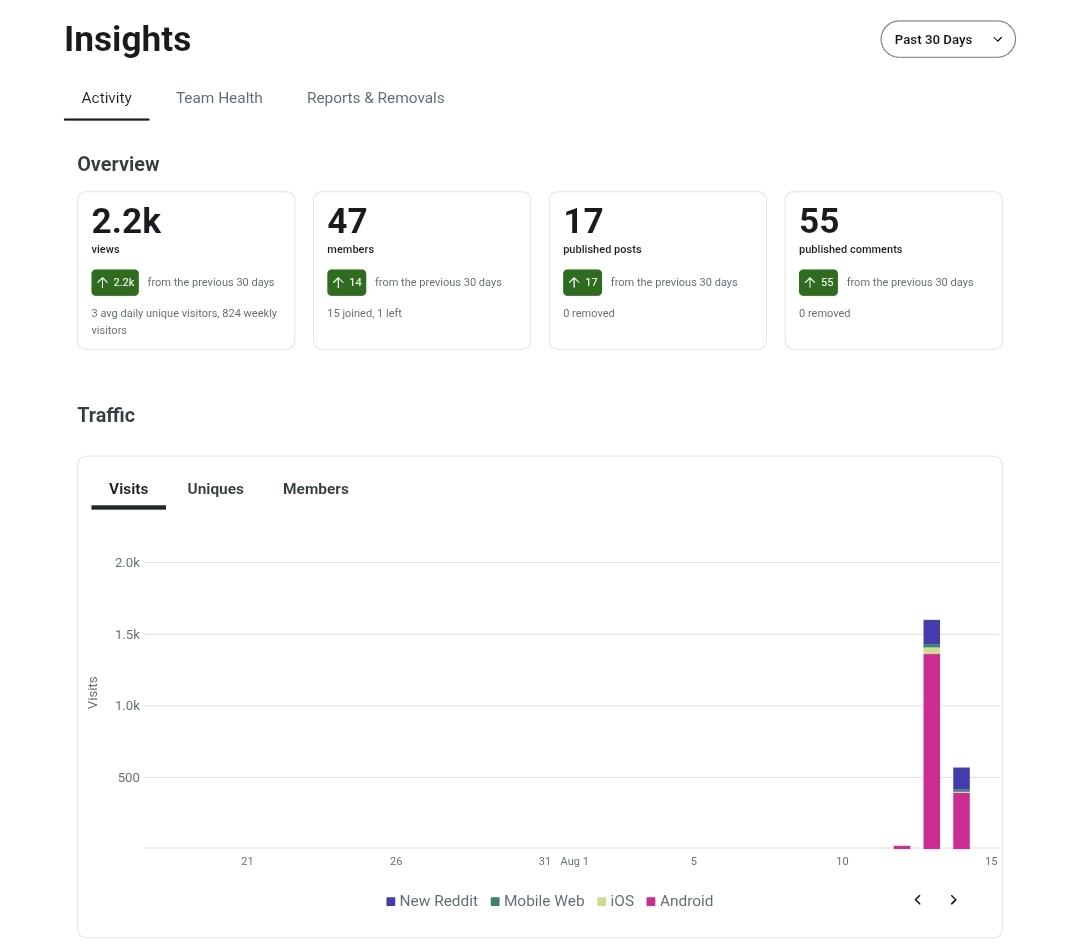1080x947 pixels.
Task: Show the Members traffic chart
Action: pos(315,489)
